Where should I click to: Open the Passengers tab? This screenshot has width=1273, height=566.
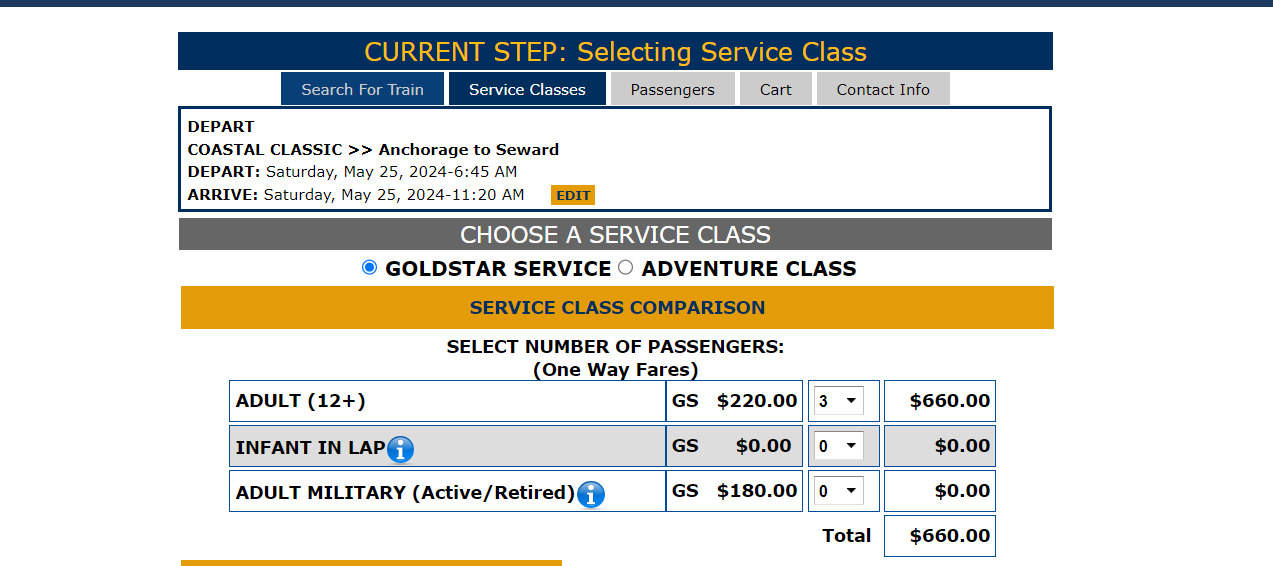click(672, 89)
